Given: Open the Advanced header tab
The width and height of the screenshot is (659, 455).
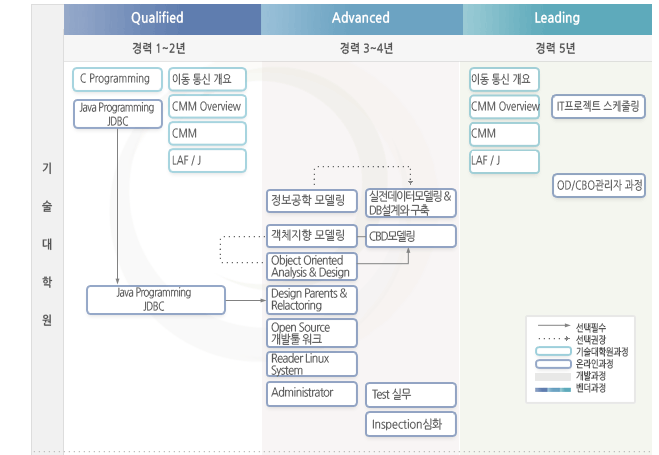Looking at the screenshot, I should [360, 18].
